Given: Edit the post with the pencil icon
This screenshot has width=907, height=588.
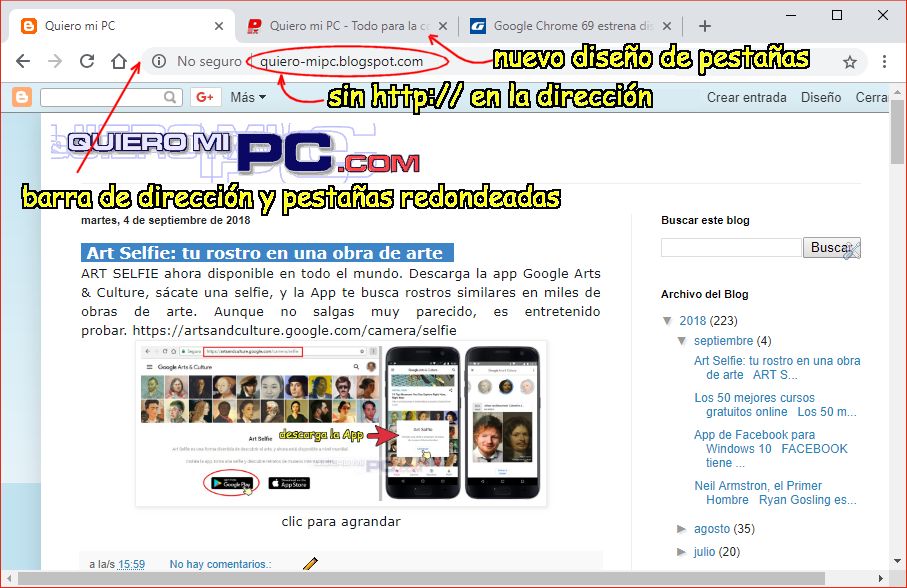Looking at the screenshot, I should click(310, 563).
